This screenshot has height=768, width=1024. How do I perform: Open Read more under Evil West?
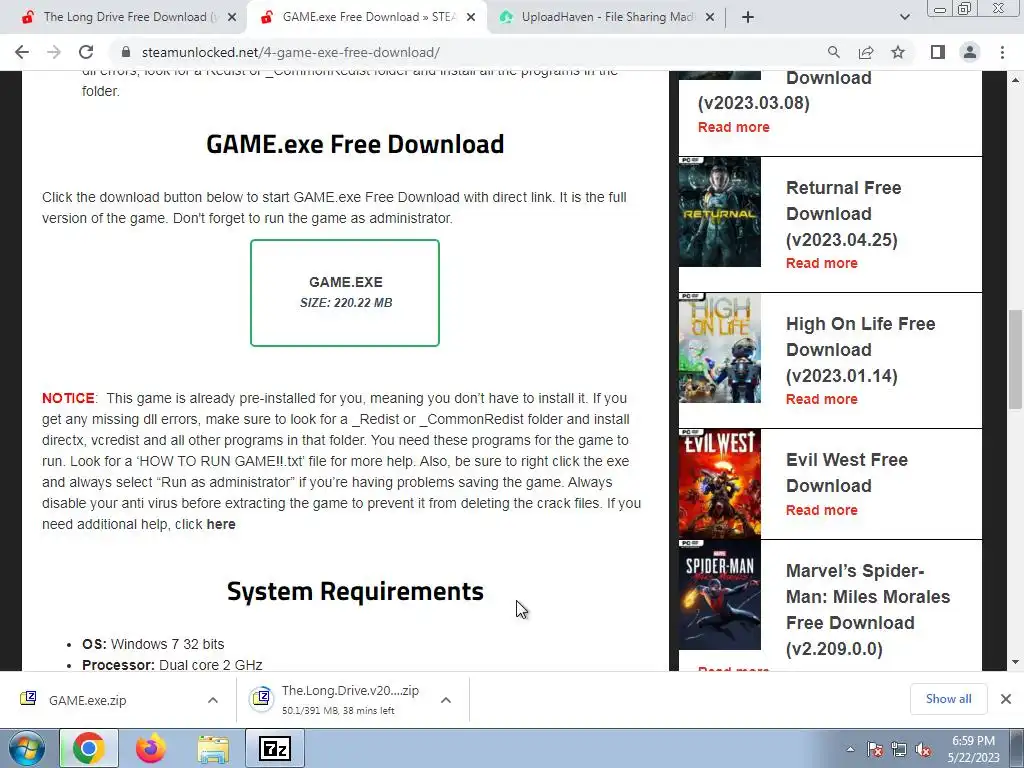pos(822,510)
